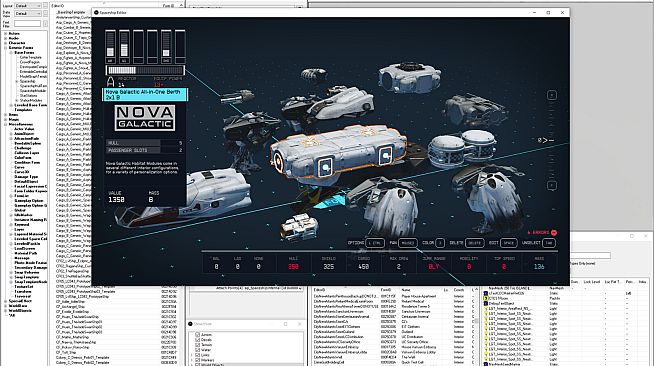Toggle the Water checkbox in Show/Hide window
This screenshot has height=366, width=654.
[x=198, y=350]
